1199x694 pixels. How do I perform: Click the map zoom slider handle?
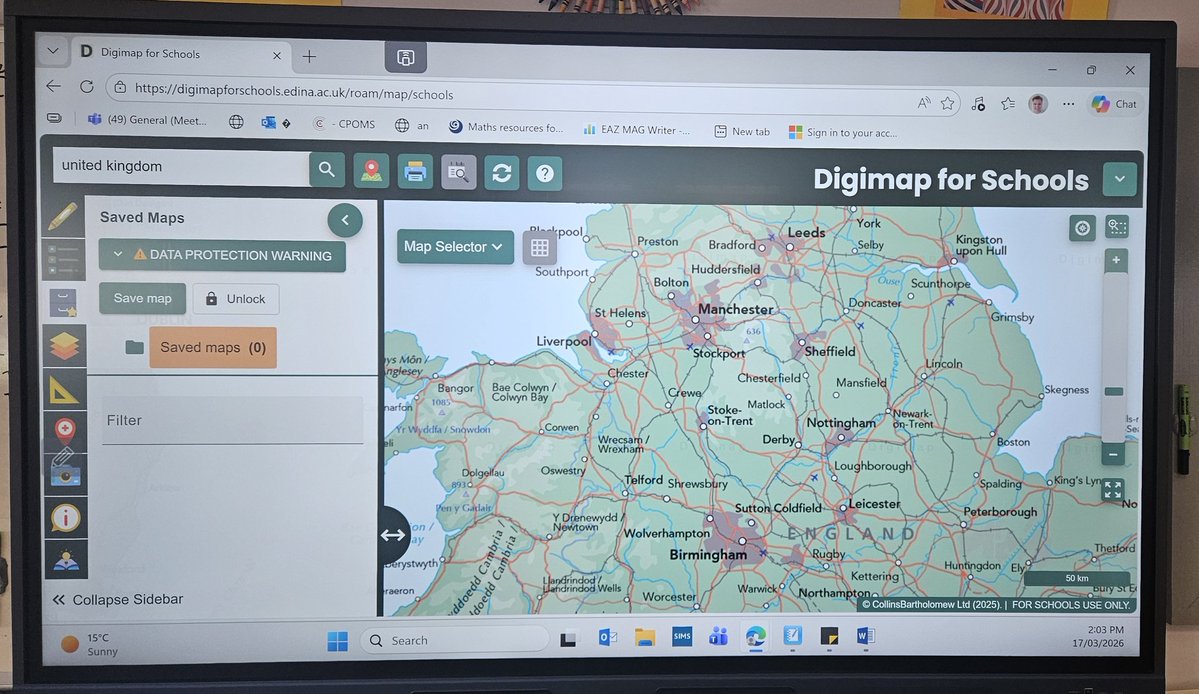click(1114, 391)
